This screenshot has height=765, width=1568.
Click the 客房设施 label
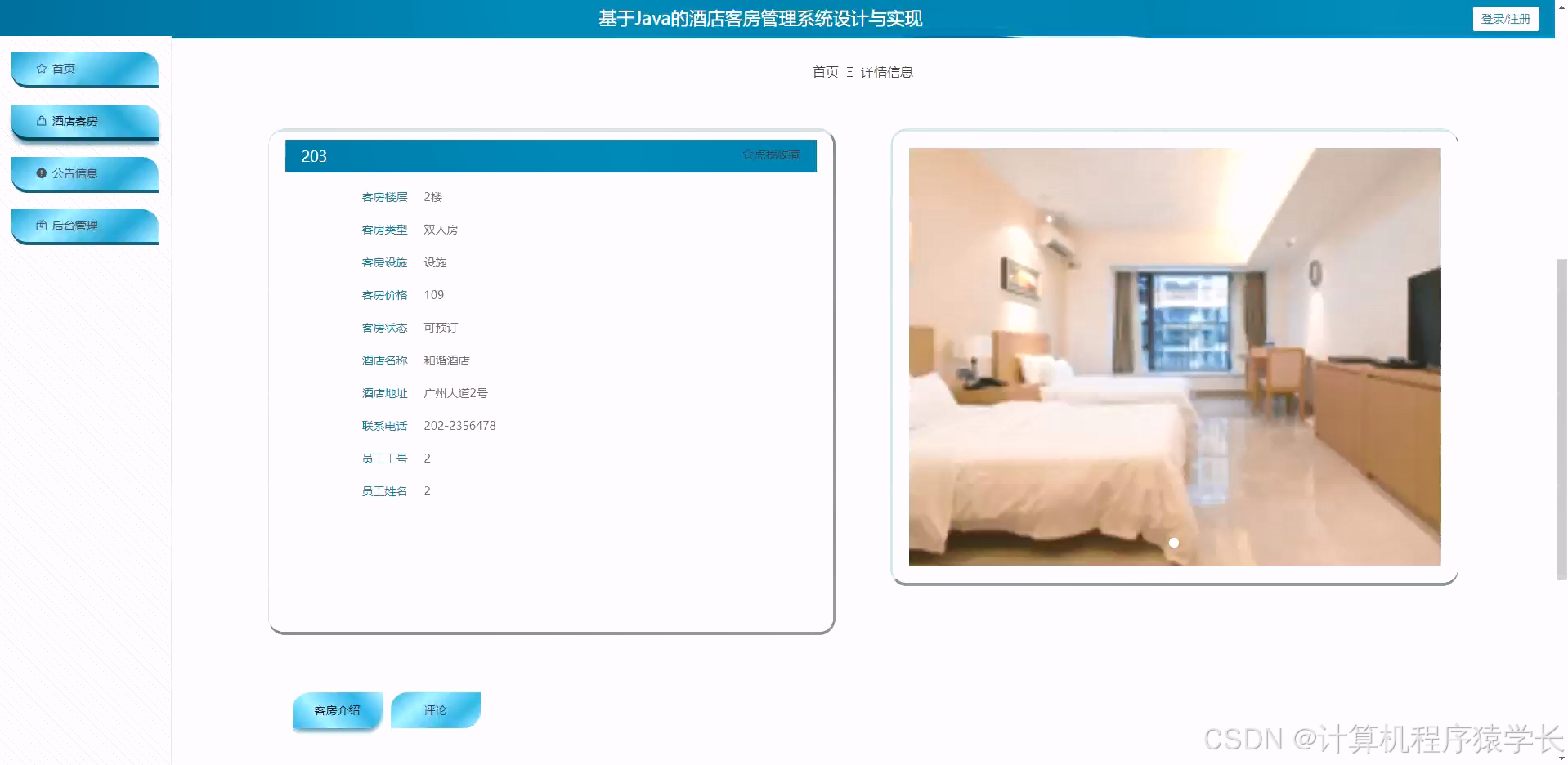coord(384,262)
